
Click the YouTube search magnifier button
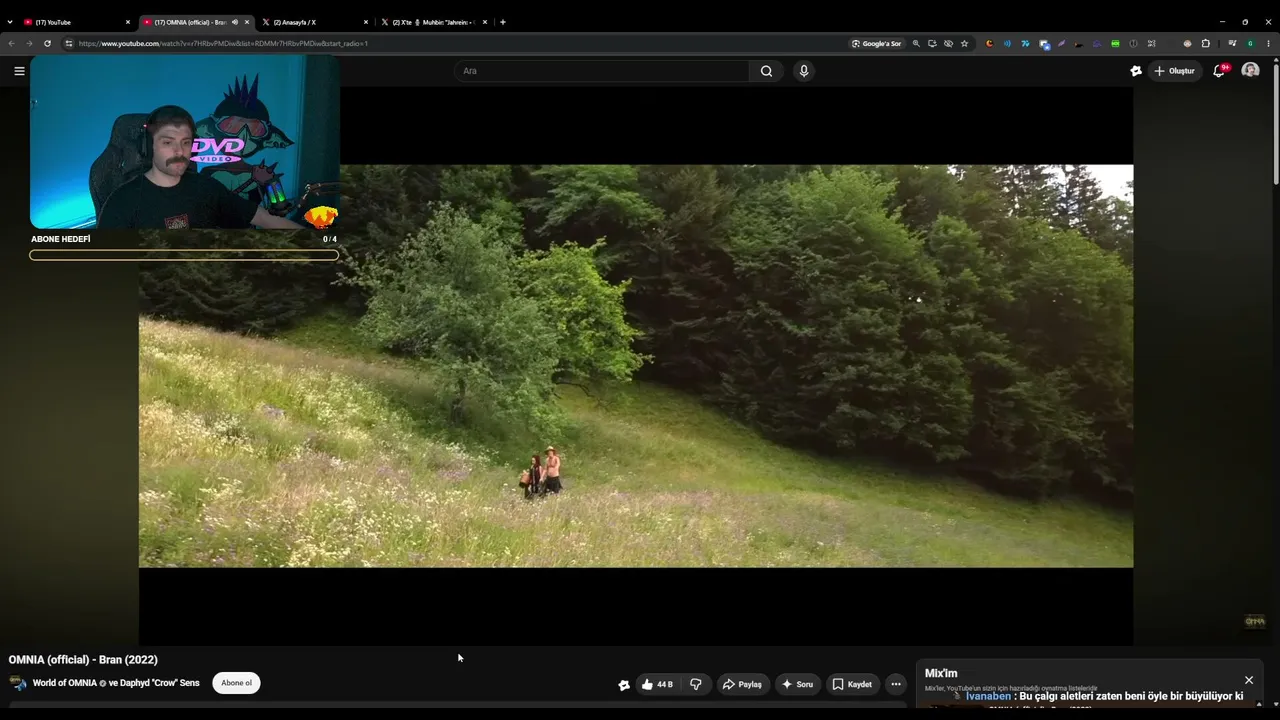click(766, 71)
